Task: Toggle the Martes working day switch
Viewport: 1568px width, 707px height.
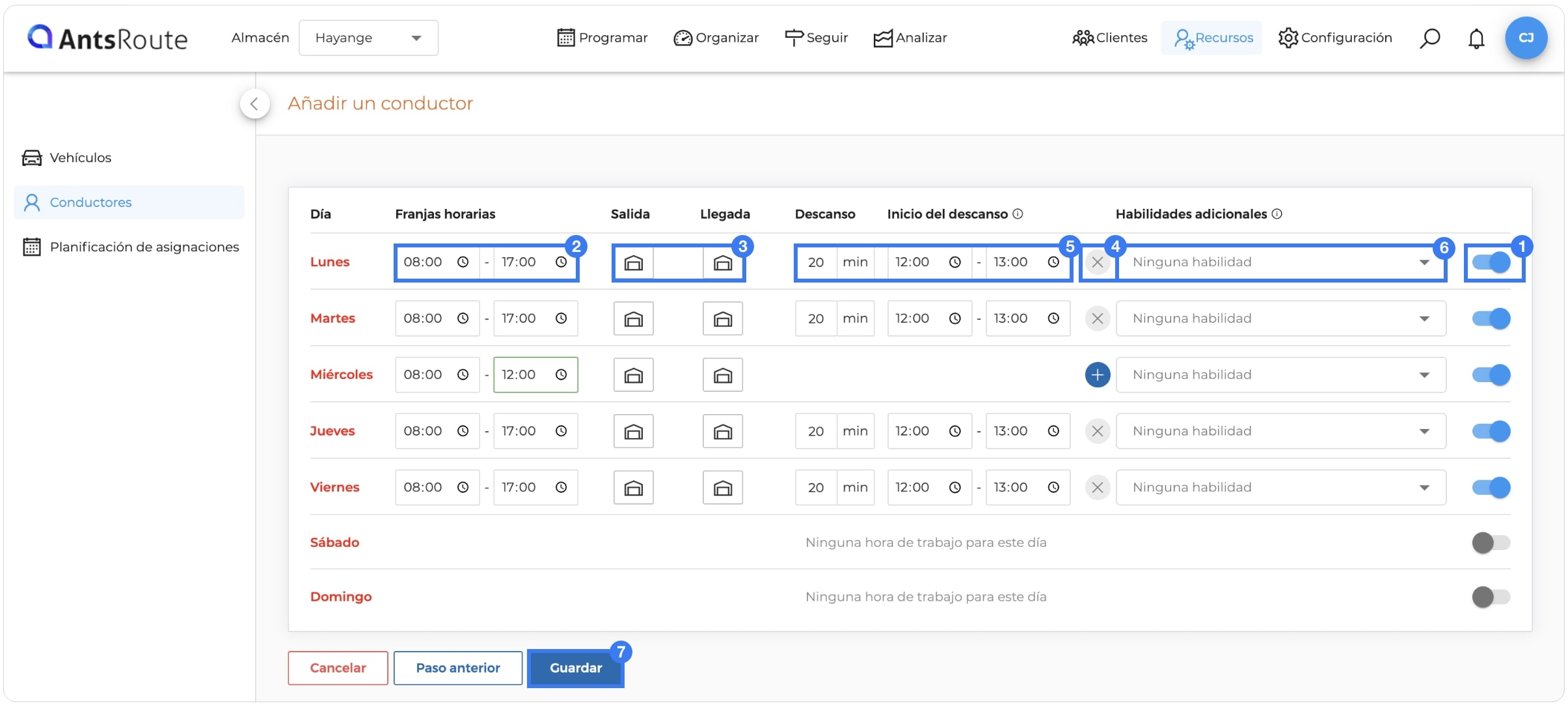Action: [x=1491, y=318]
